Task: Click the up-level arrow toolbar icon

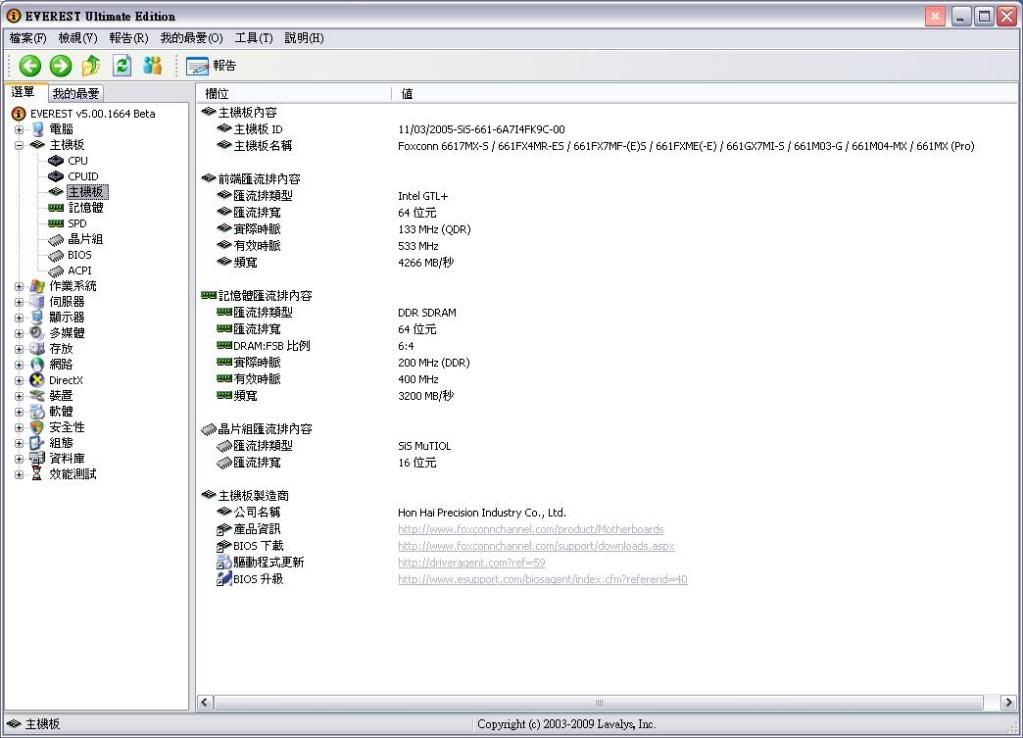Action: 91,65
